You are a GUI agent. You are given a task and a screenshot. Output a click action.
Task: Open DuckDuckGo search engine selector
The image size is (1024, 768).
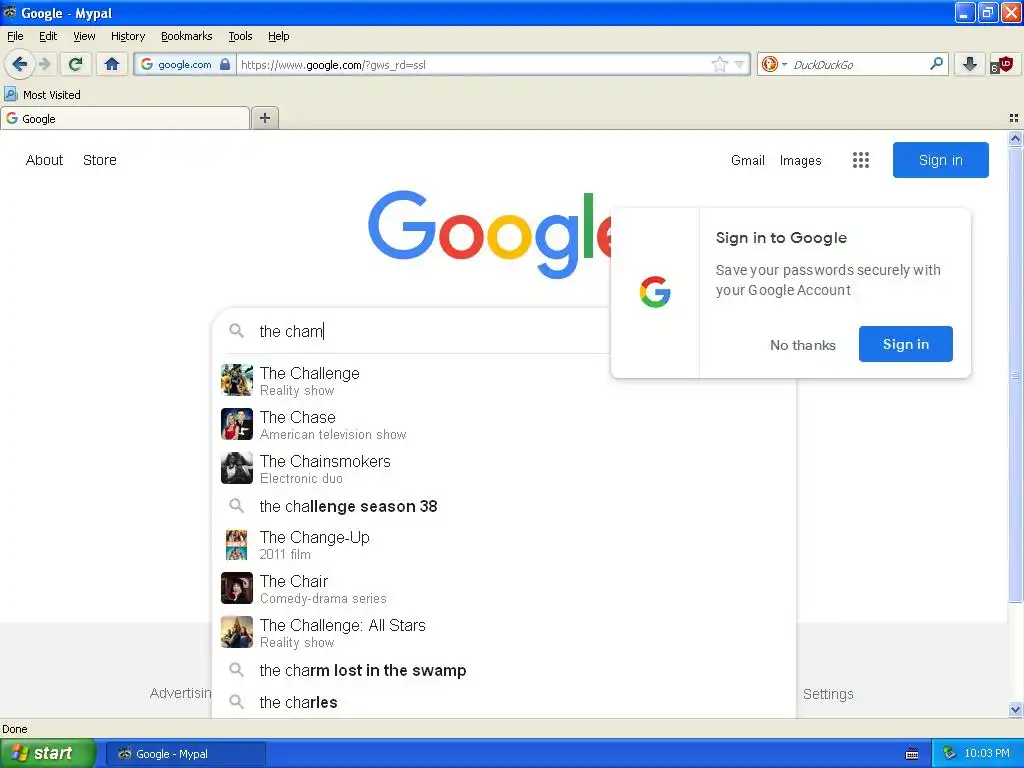pos(774,64)
